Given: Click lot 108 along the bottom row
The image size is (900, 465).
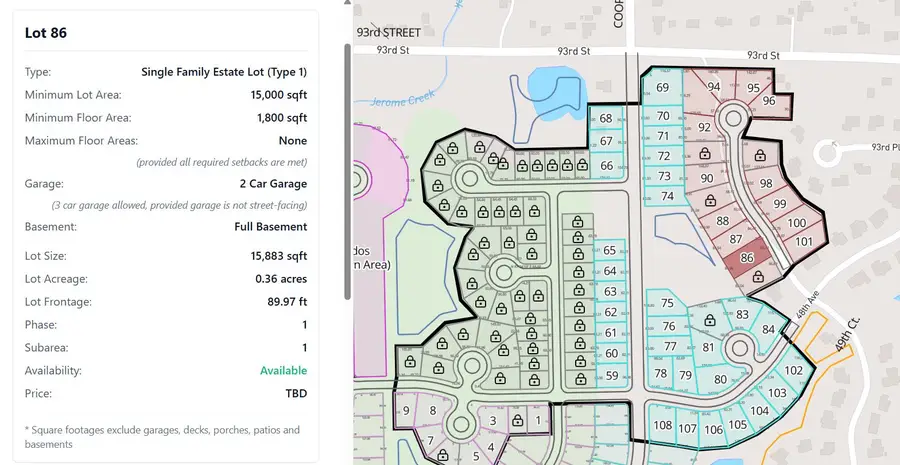Looking at the screenshot, I should coord(662,427).
